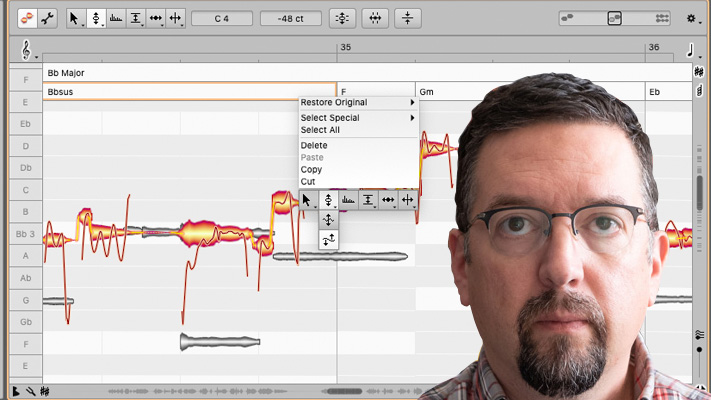Choose Select All from context menu
Image resolution: width=711 pixels, height=400 pixels.
click(320, 130)
